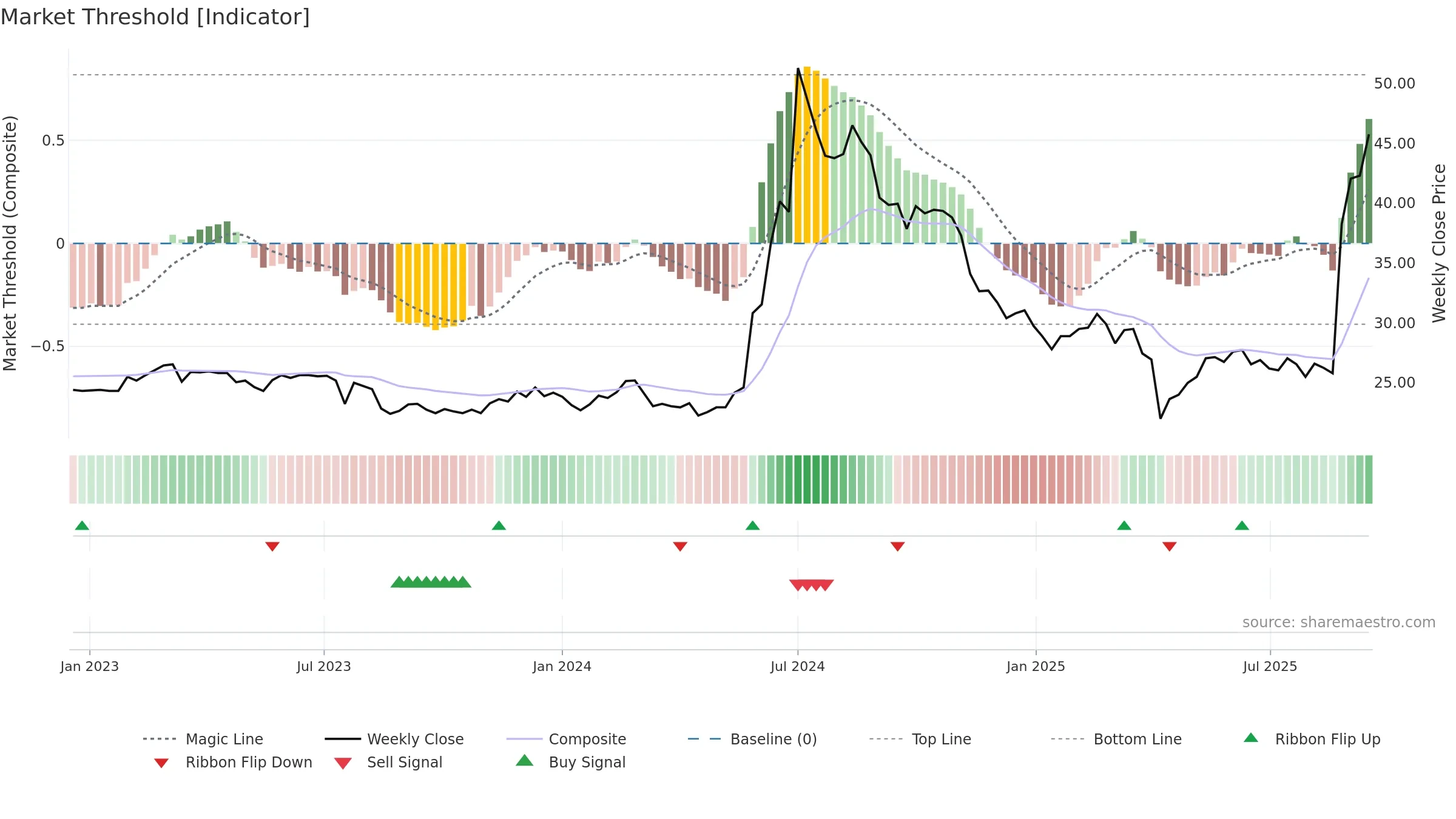Image resolution: width=1456 pixels, height=819 pixels.
Task: Click the last Buy Signal triangle in late 2023 cluster
Action: (463, 582)
